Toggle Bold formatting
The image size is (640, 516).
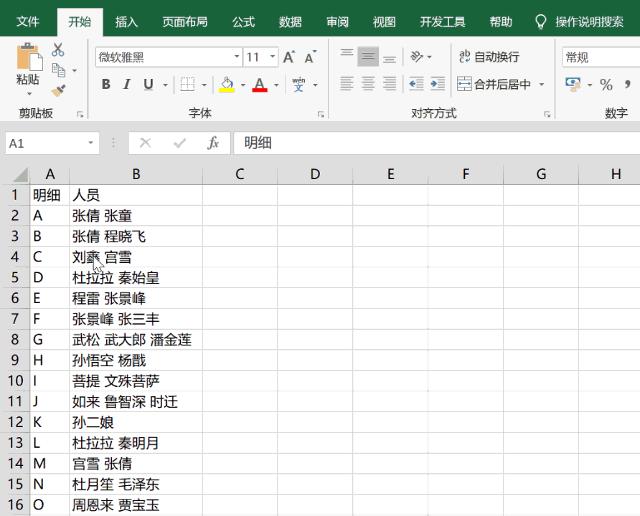click(x=106, y=85)
